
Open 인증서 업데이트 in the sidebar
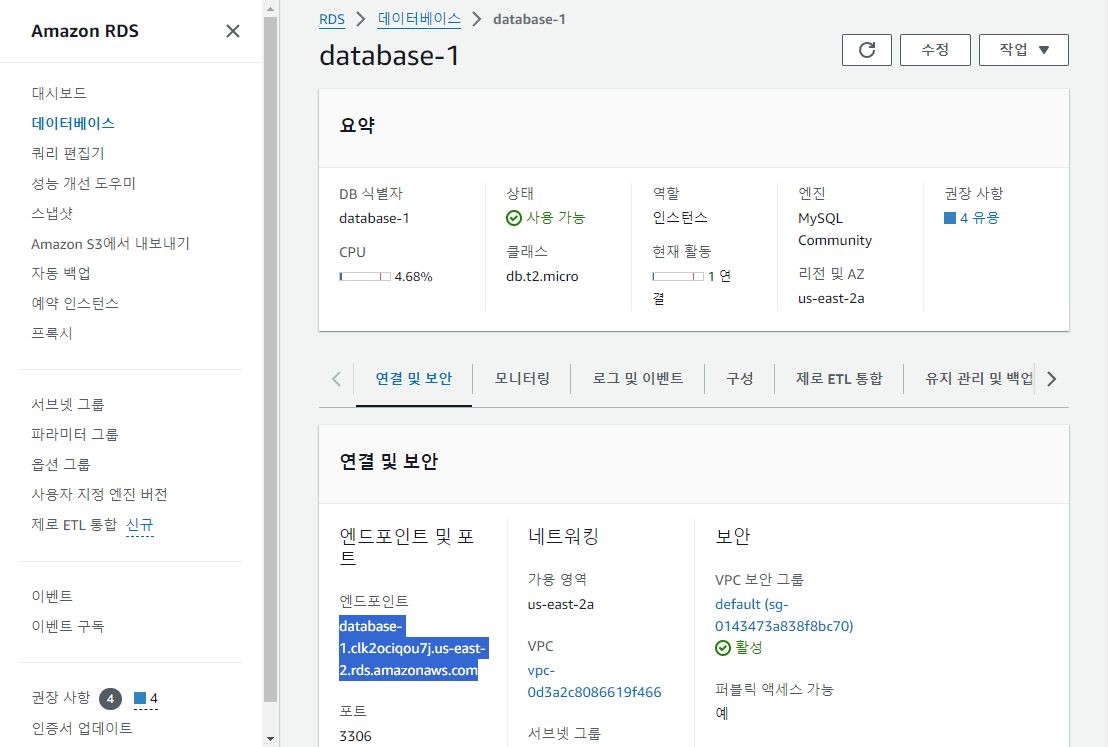click(x=82, y=729)
